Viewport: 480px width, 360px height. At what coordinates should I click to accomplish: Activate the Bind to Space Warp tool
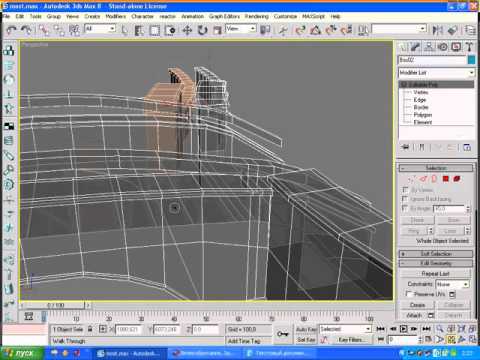click(x=74, y=30)
